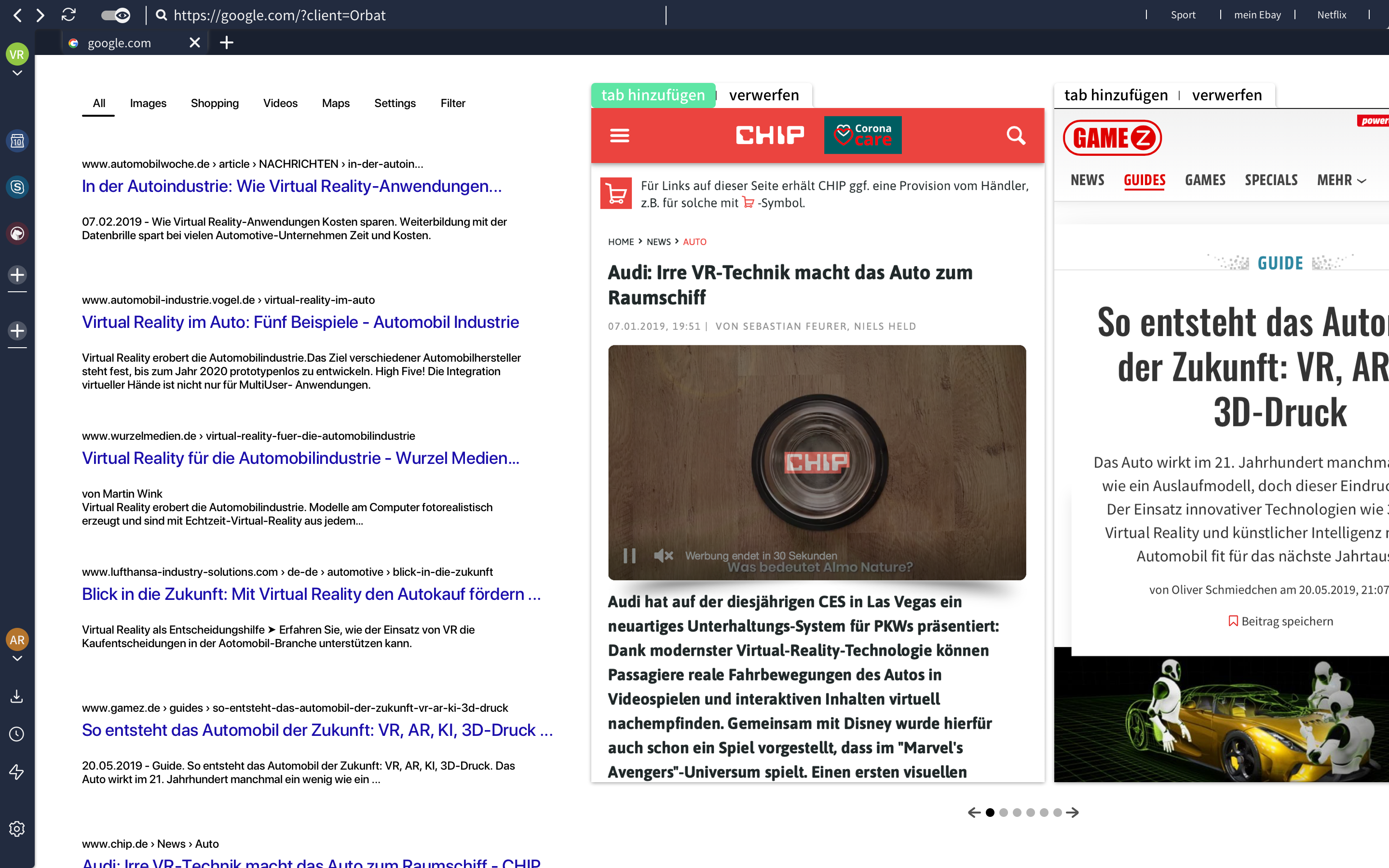Open the calendar sidebar icon
This screenshot has height=868, width=1389.
pos(17,141)
